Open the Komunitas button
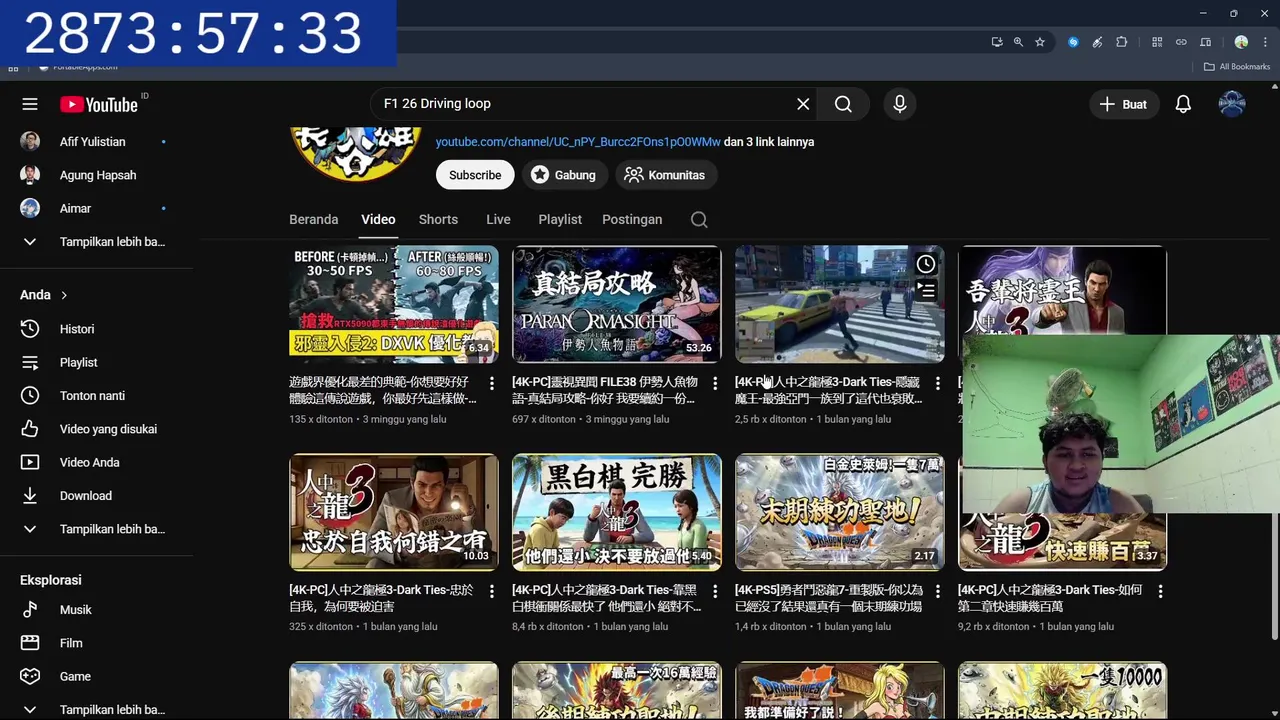Screen dimensions: 1280x720 tap(665, 175)
